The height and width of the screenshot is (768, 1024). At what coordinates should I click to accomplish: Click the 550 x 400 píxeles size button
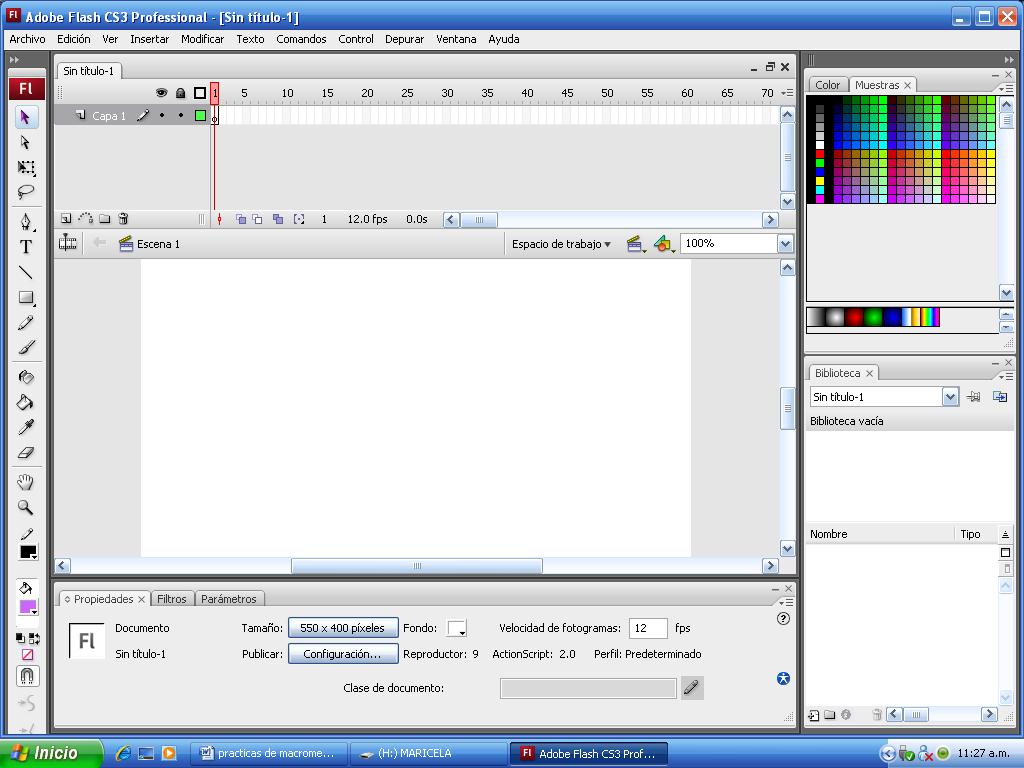point(342,628)
